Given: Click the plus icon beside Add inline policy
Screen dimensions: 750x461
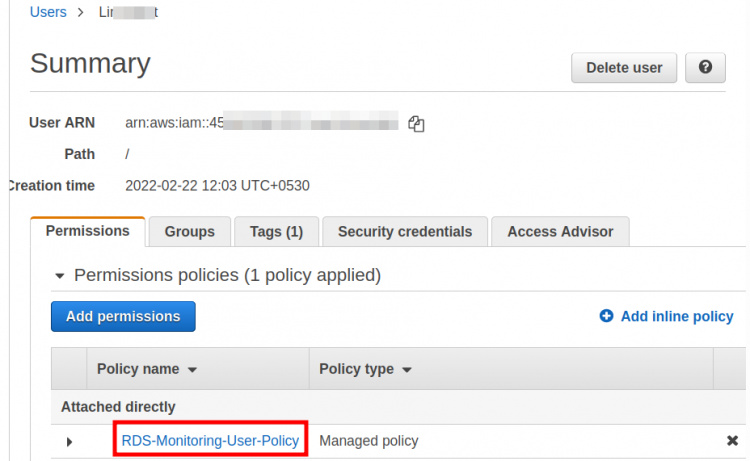Looking at the screenshot, I should [x=606, y=316].
